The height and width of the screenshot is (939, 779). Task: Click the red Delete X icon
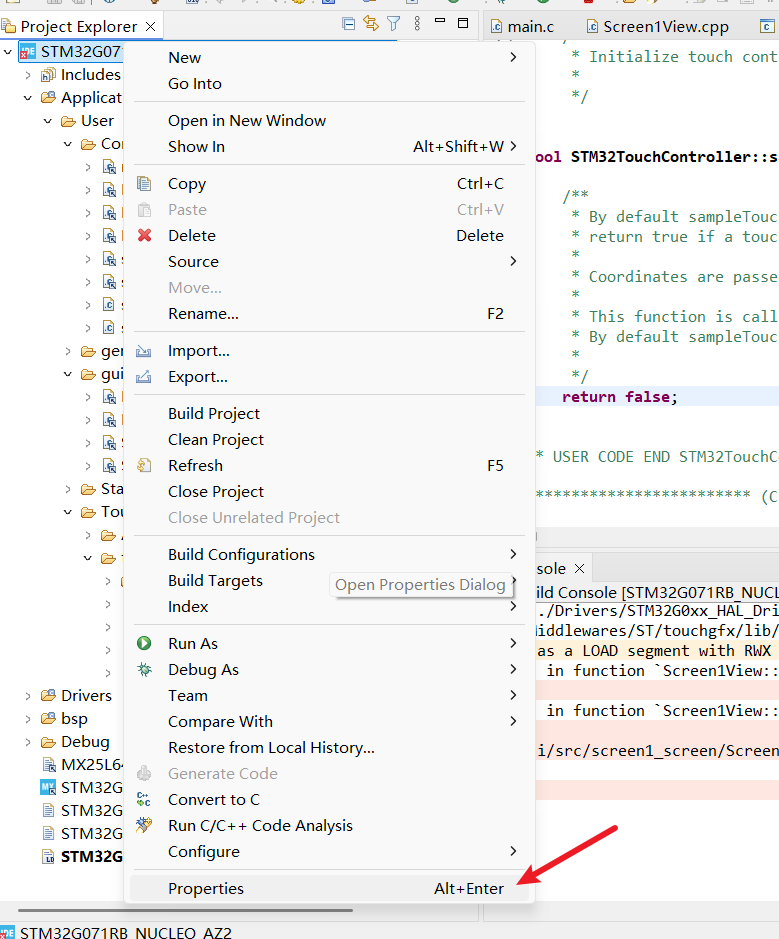(x=144, y=235)
